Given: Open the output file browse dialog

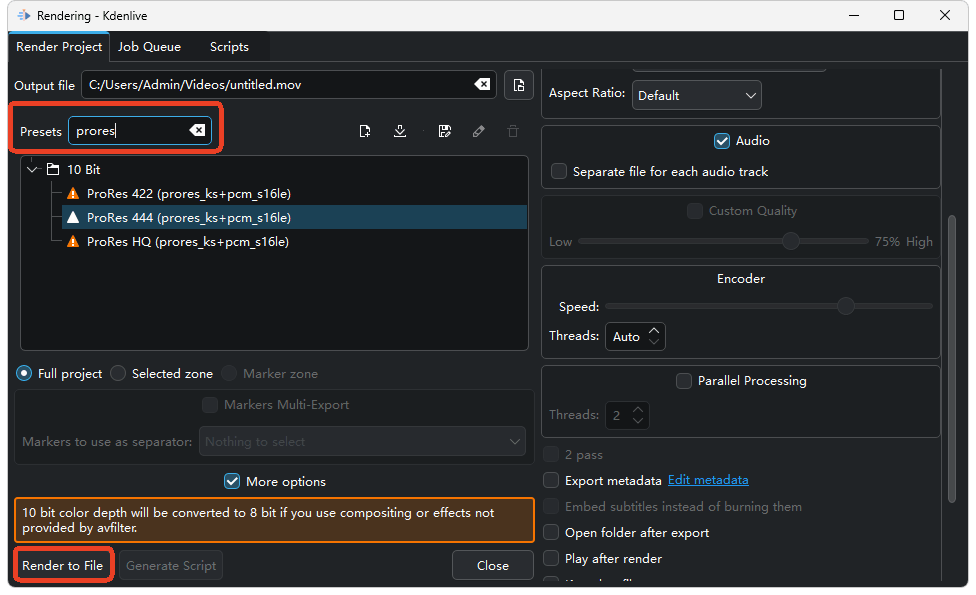Looking at the screenshot, I should (x=518, y=85).
